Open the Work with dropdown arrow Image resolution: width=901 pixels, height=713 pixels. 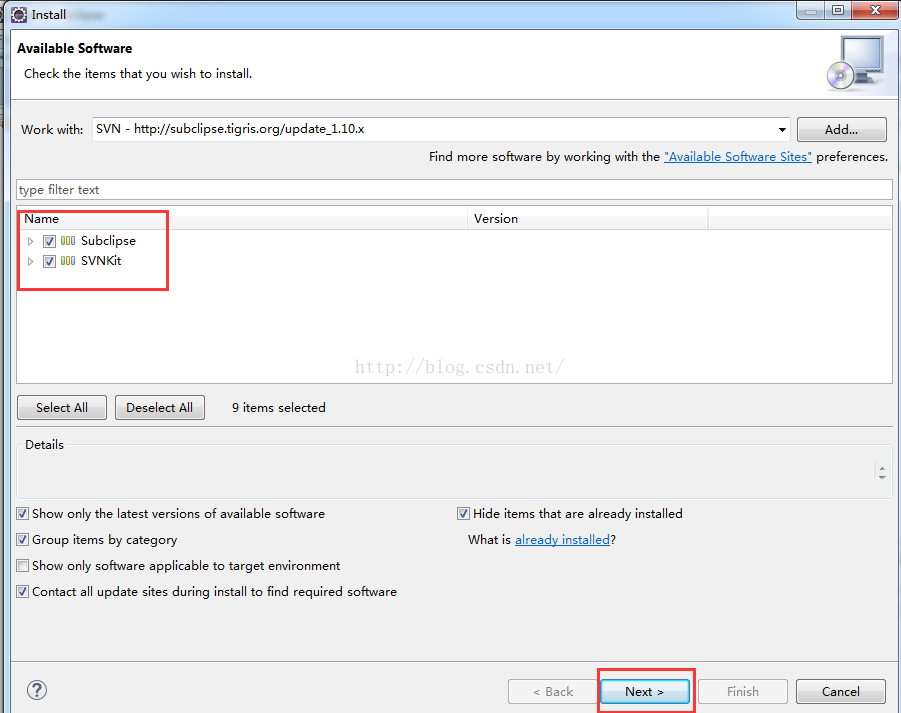click(782, 129)
